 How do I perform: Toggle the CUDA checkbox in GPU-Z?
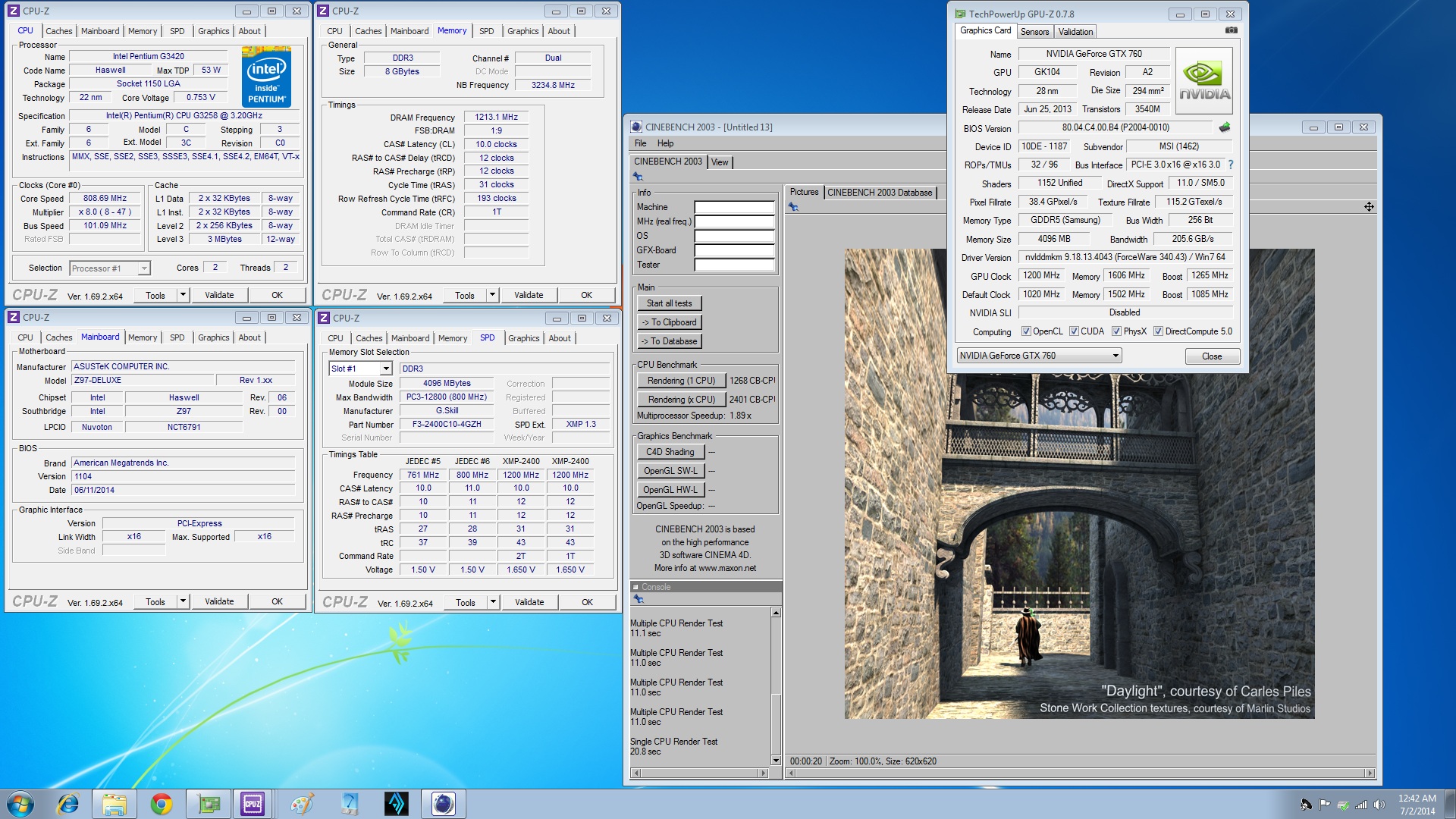click(1074, 331)
